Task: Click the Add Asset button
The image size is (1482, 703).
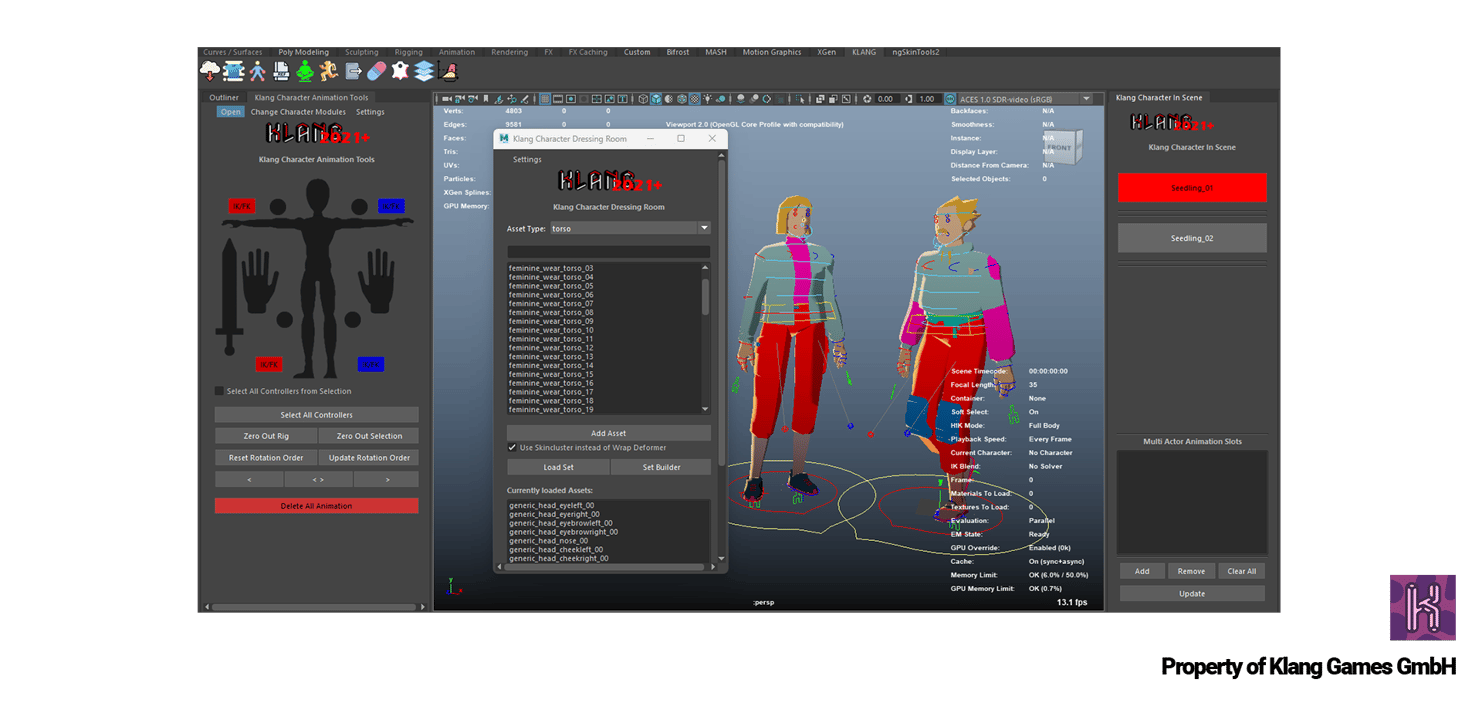Action: 608,433
